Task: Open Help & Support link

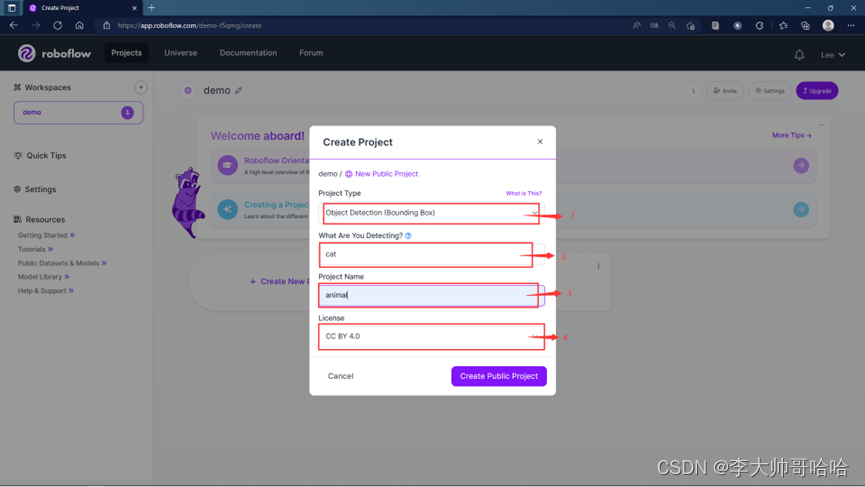Action: 45,291
